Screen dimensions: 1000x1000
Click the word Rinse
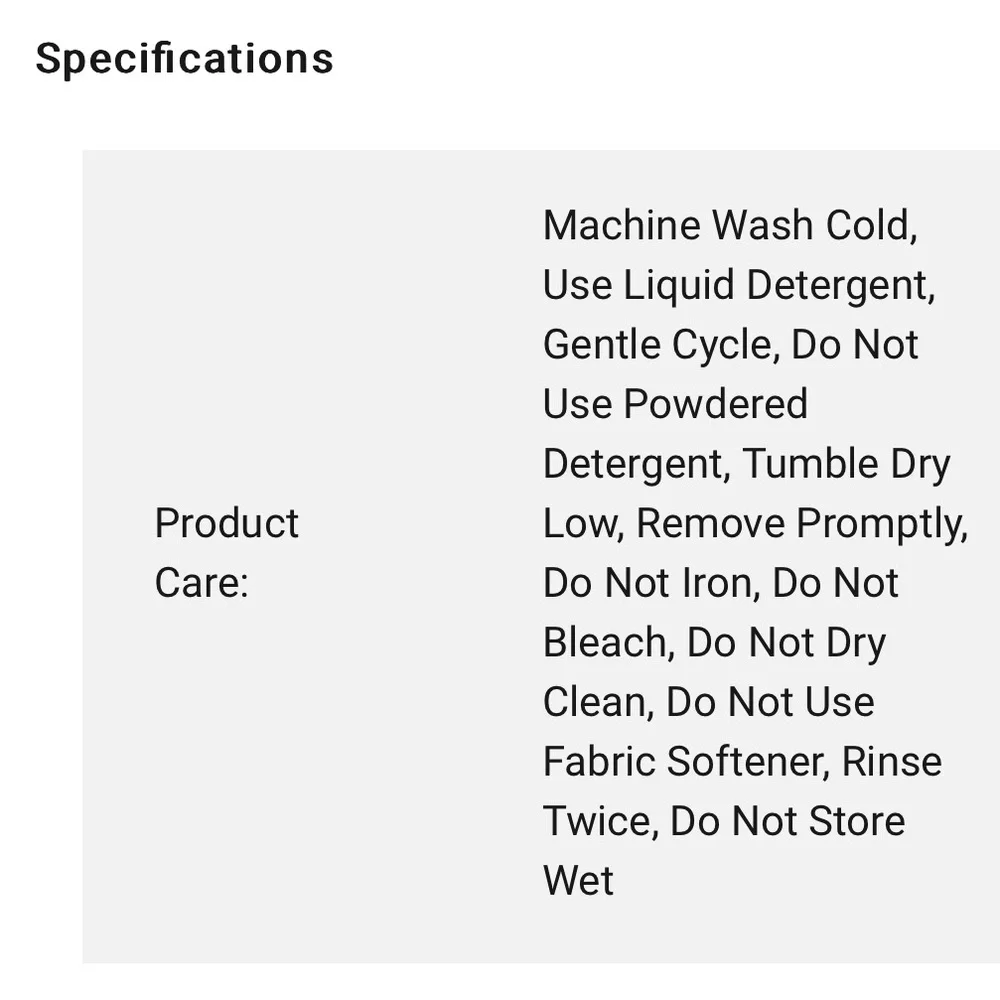[891, 761]
